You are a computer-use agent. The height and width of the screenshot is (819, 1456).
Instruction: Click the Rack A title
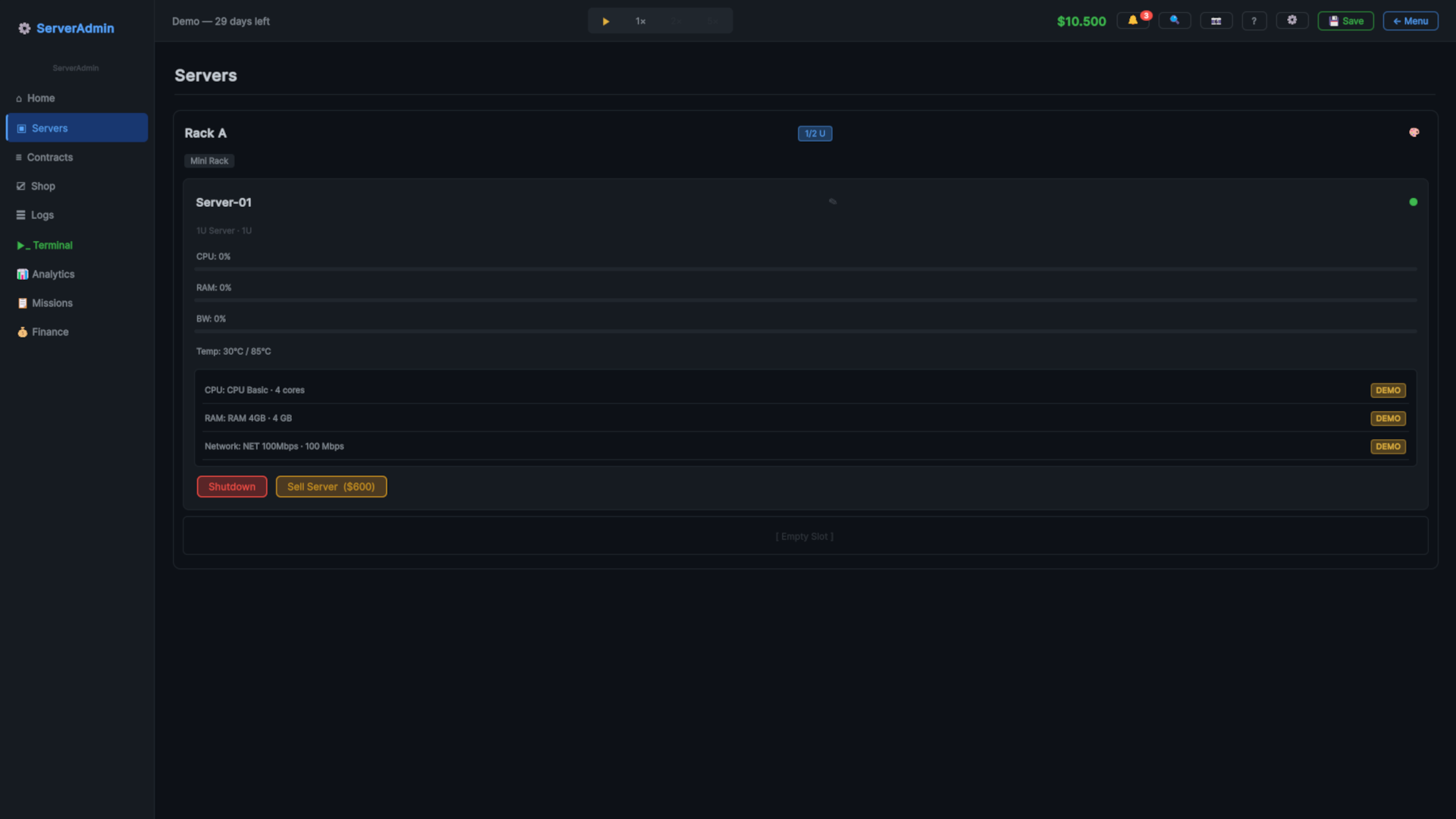pyautogui.click(x=206, y=133)
